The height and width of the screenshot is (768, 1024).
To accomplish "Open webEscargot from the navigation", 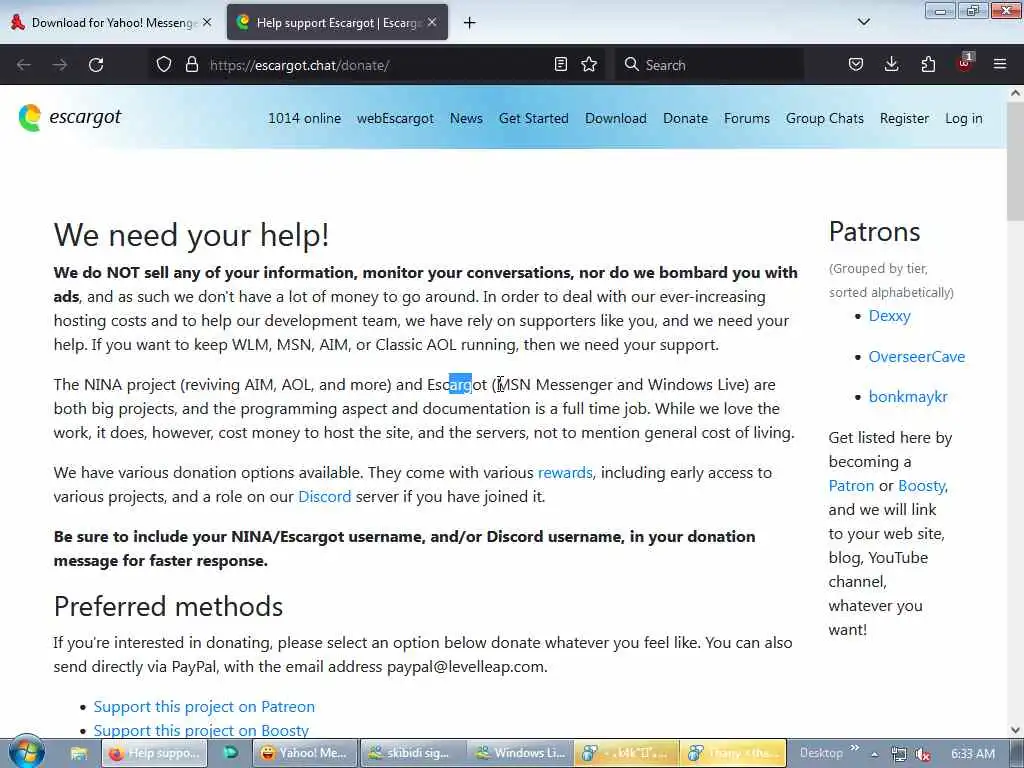I will point(395,118).
